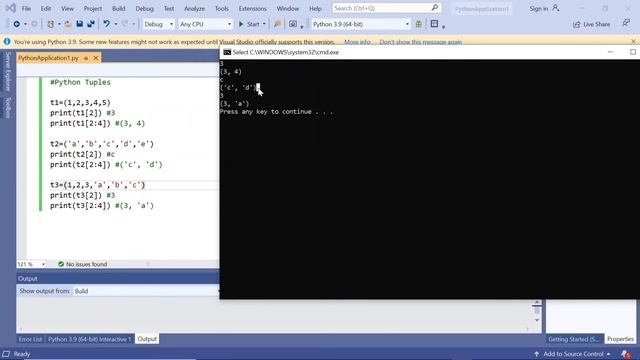
Task: Click the toolbar icon just right of Find in Files
Action: (x=293, y=24)
